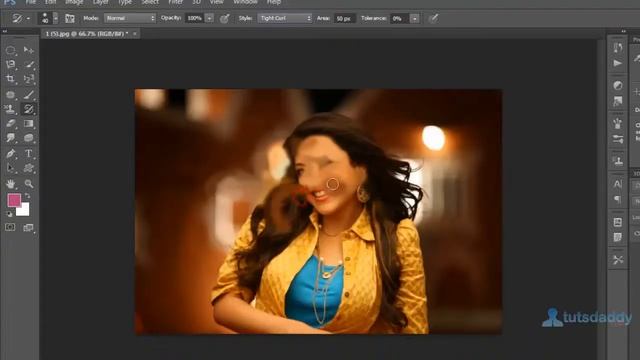Expand the right panel dock arrows

(x=623, y=31)
